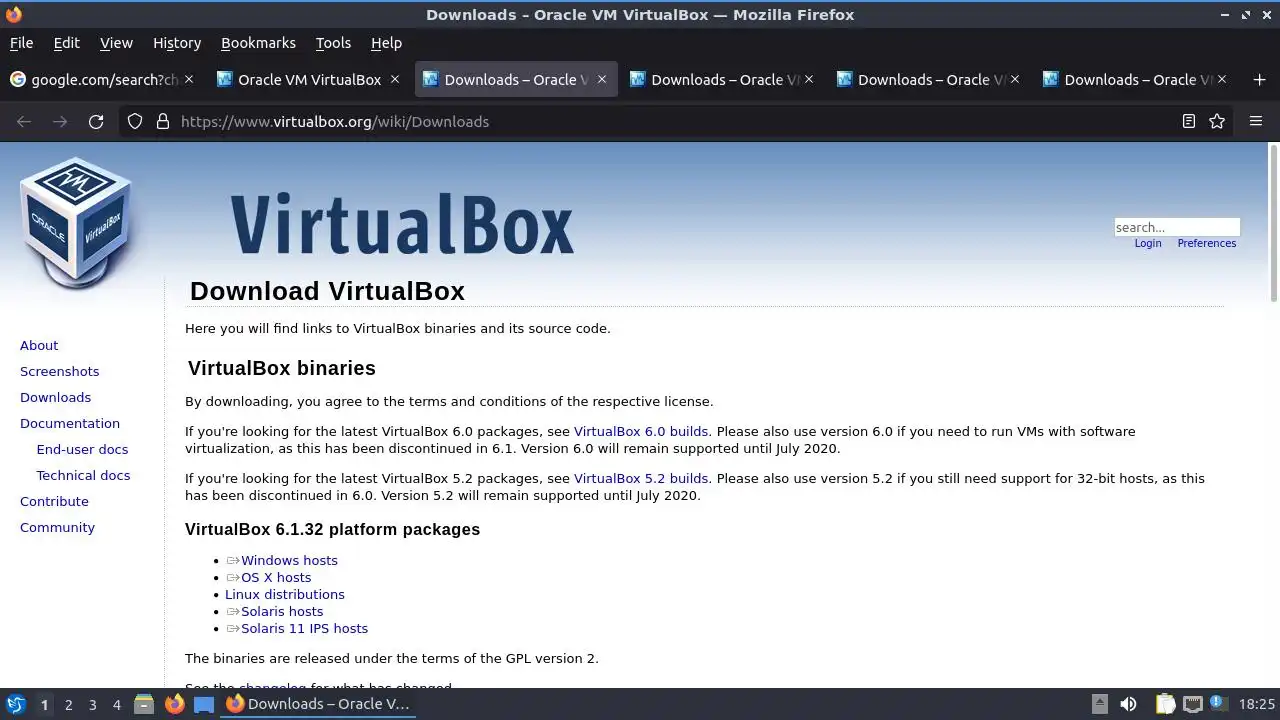Open the View menu
Screen dimensions: 1280x720
click(x=116, y=43)
